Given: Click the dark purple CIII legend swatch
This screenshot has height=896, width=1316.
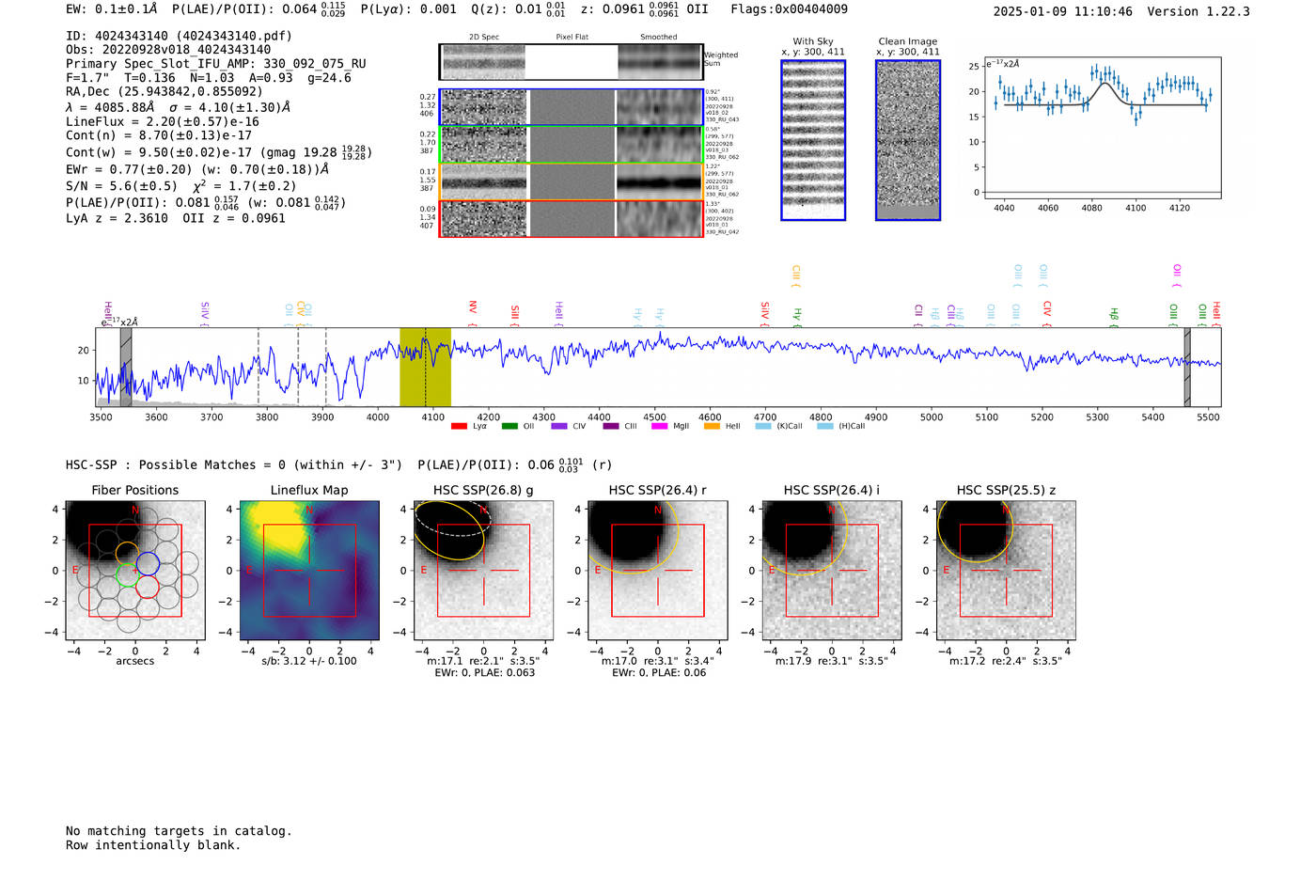Looking at the screenshot, I should pos(611,427).
